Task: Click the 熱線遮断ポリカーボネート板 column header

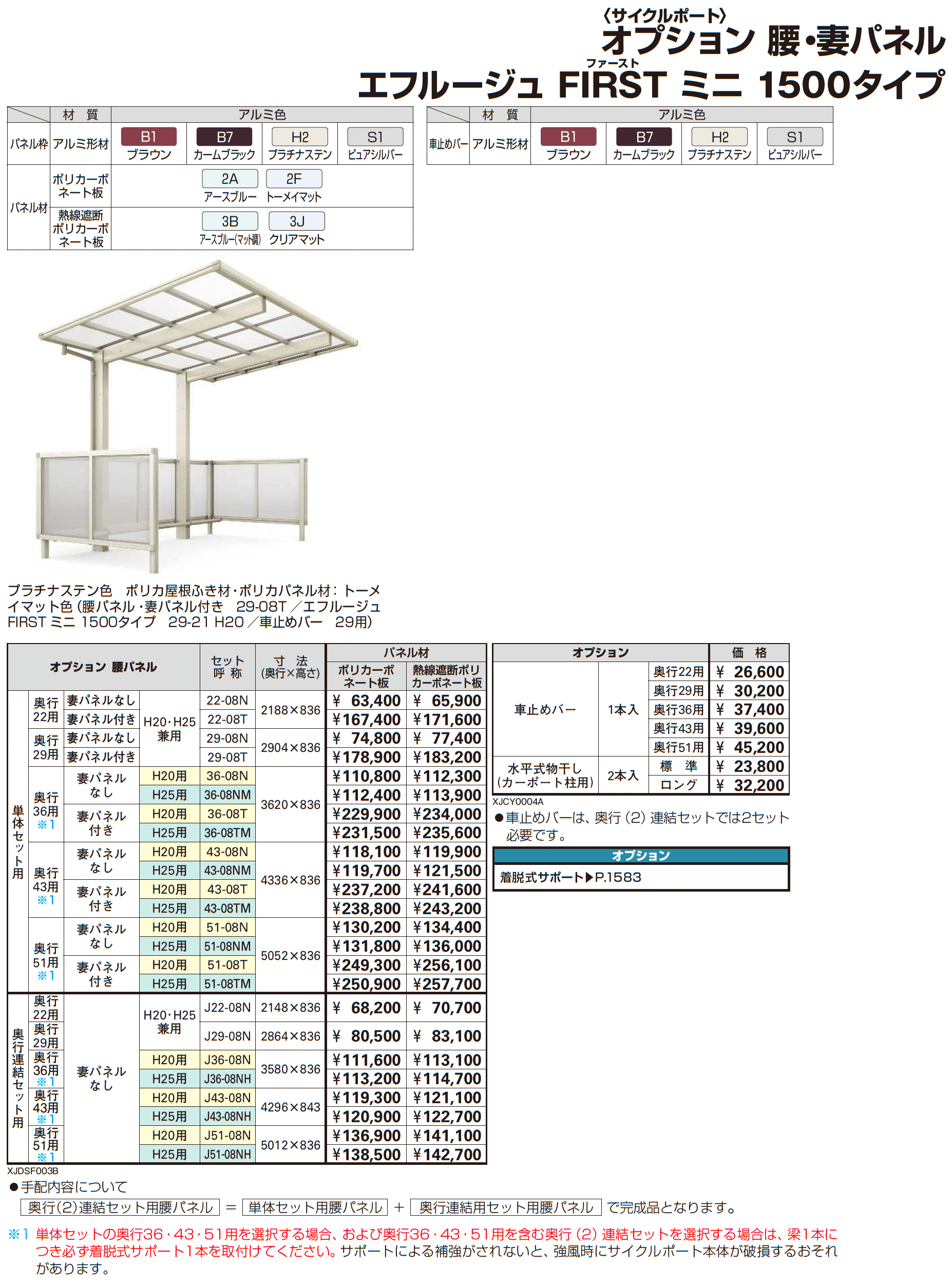Action: 447,676
